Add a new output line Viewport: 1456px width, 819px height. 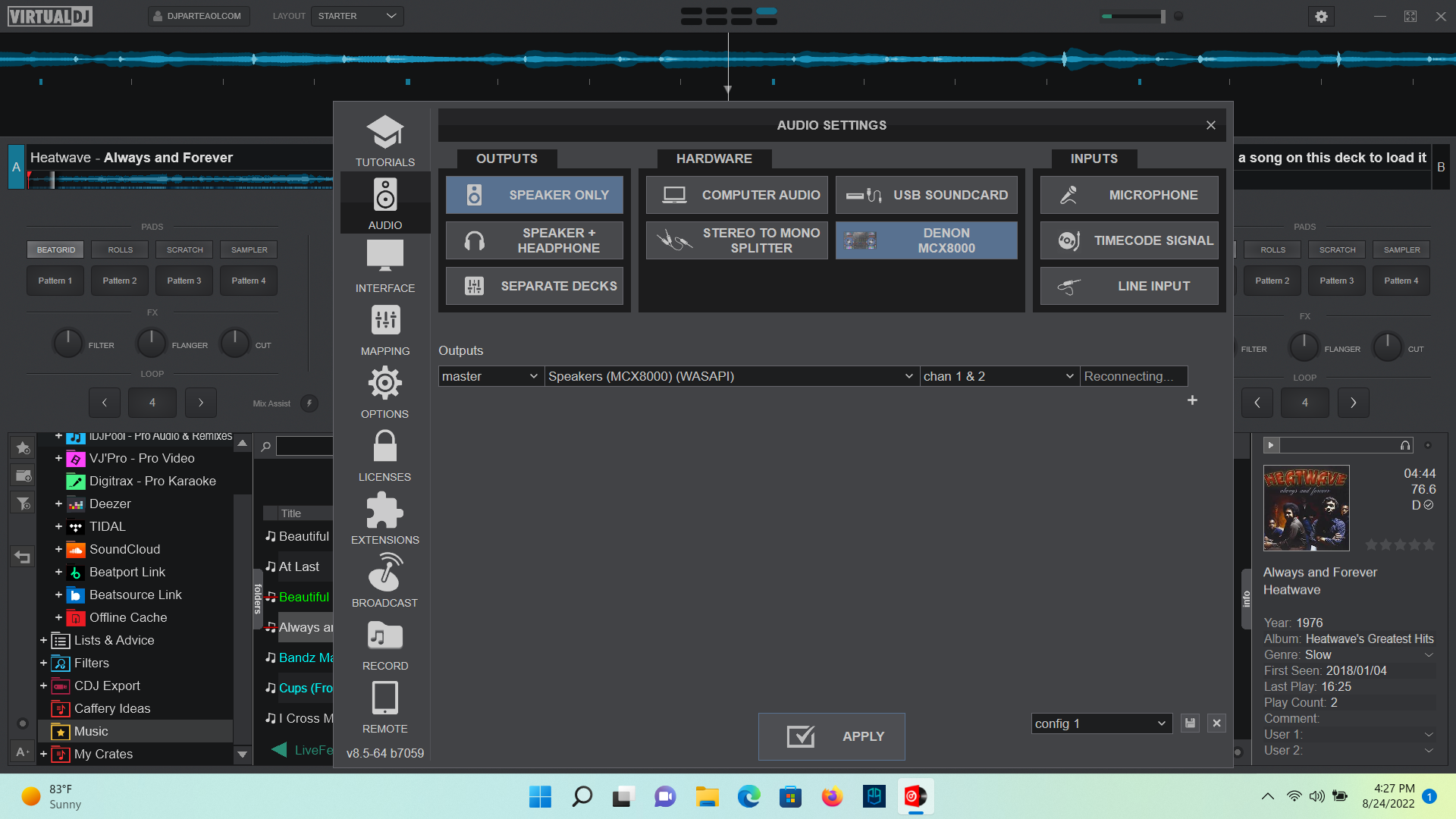(x=1192, y=400)
